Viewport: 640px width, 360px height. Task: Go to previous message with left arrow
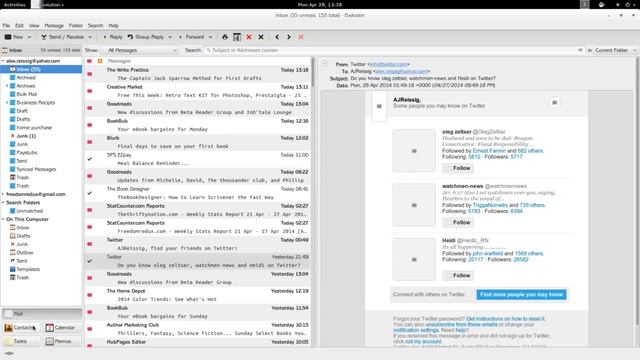[277, 37]
